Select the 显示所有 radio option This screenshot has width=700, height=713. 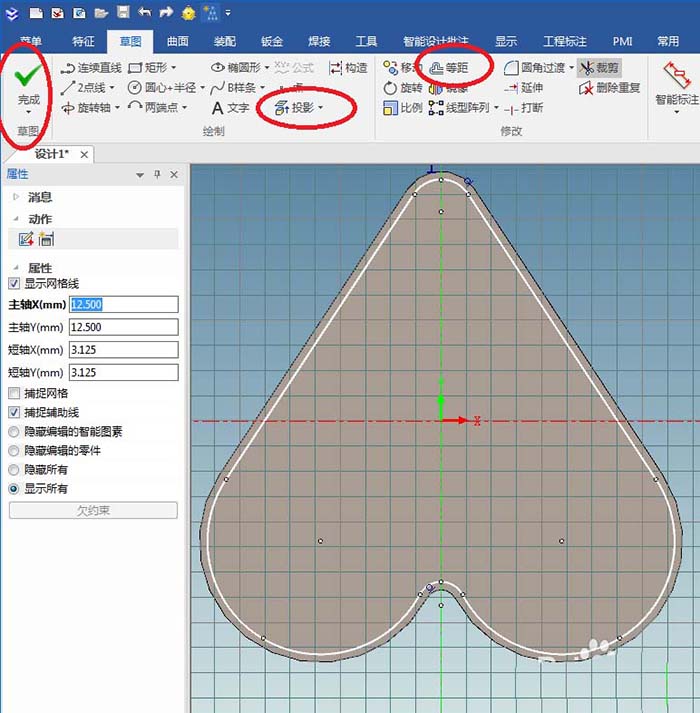click(x=14, y=489)
